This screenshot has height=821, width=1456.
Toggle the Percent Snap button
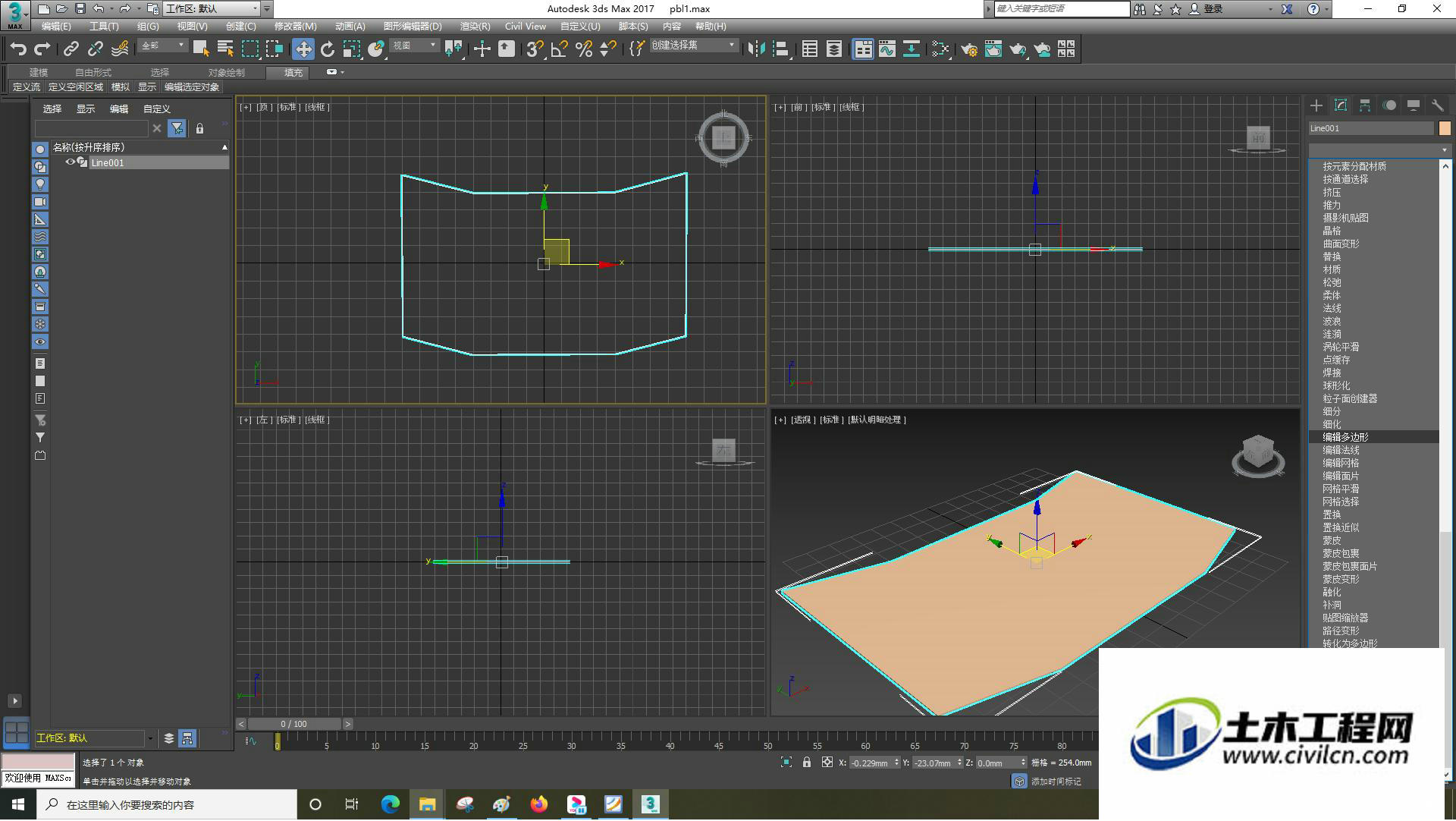click(x=584, y=49)
